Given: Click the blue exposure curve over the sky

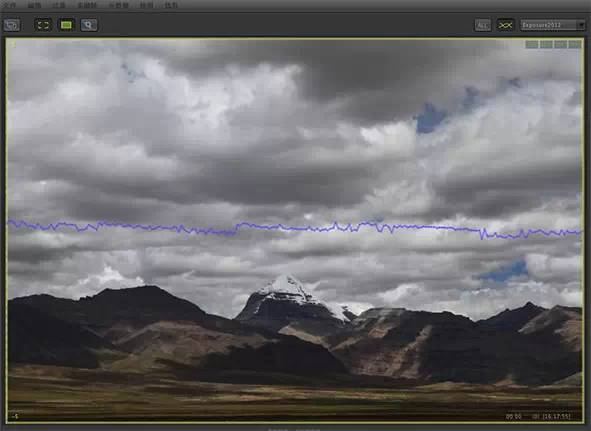Looking at the screenshot, I should click(294, 228).
